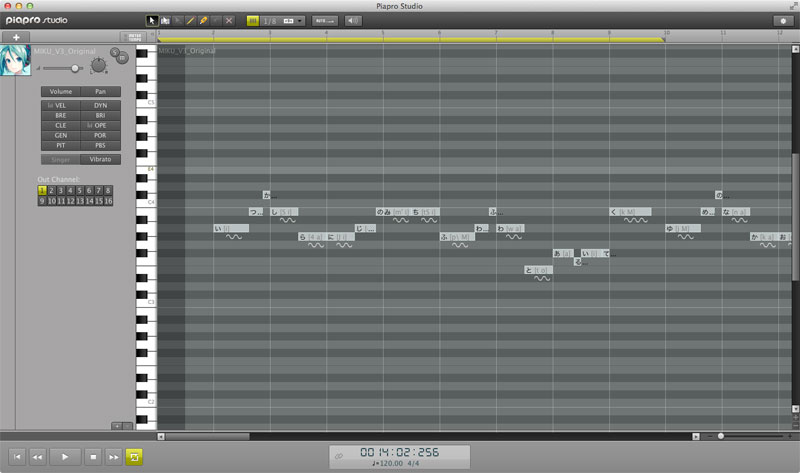Click the vertical scrollbar up arrow
Viewport: 800px width, 473px height.
(795, 49)
